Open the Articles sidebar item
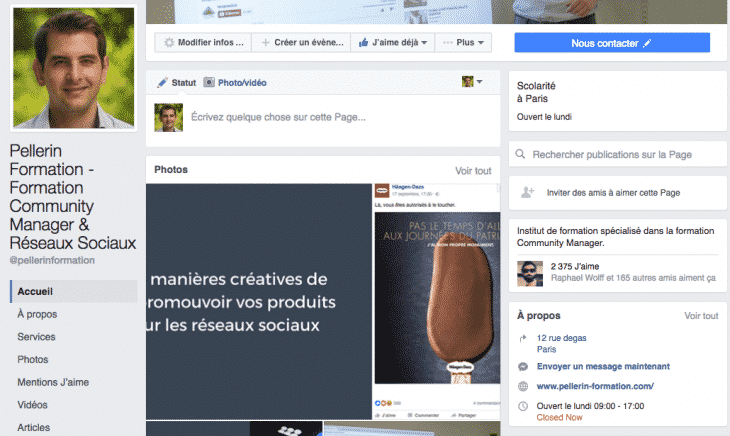Image resolution: width=730 pixels, height=436 pixels. (x=34, y=428)
